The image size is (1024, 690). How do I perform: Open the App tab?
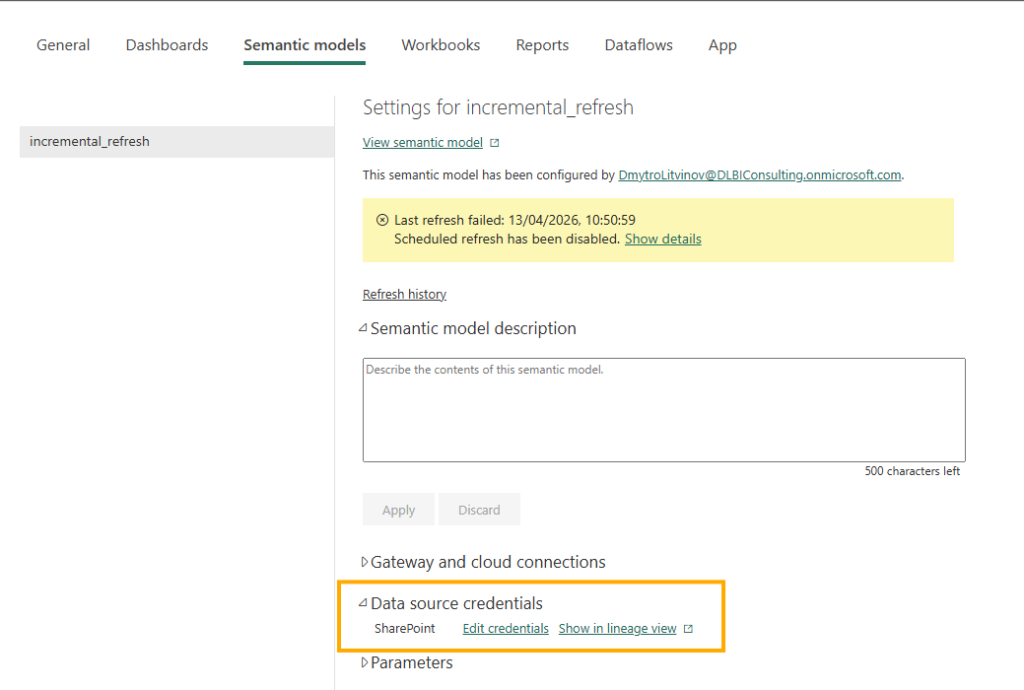pos(722,45)
